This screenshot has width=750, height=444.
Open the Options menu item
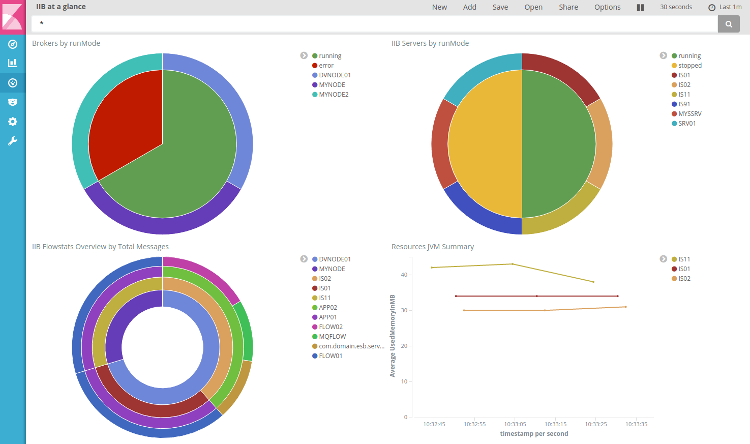[x=607, y=7]
